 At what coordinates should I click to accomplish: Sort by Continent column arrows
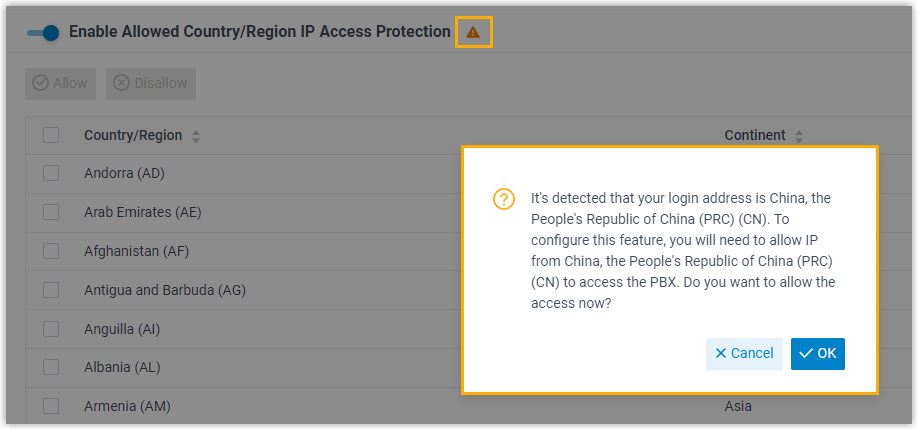[x=799, y=136]
